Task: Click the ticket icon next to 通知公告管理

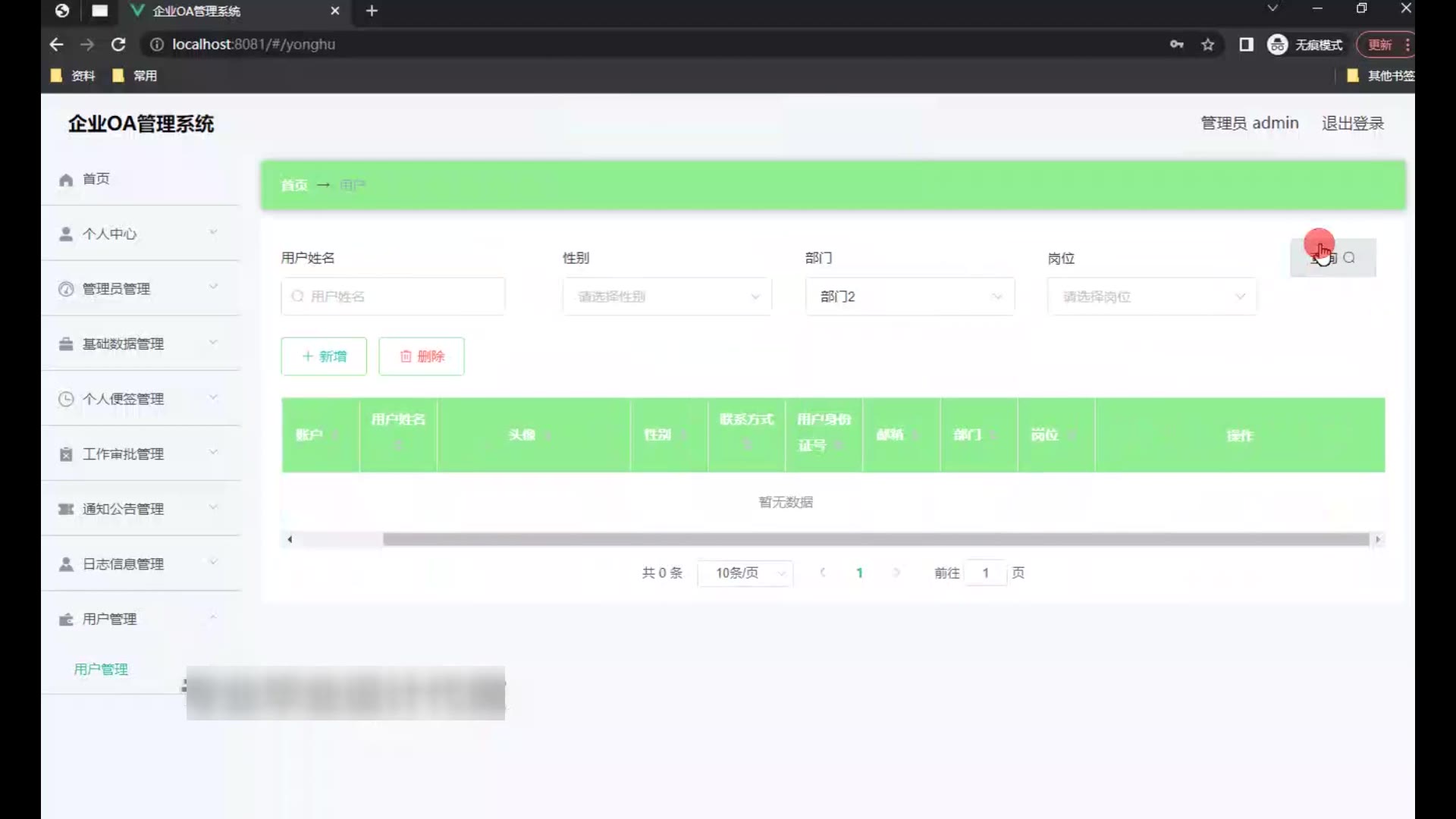Action: coord(66,509)
